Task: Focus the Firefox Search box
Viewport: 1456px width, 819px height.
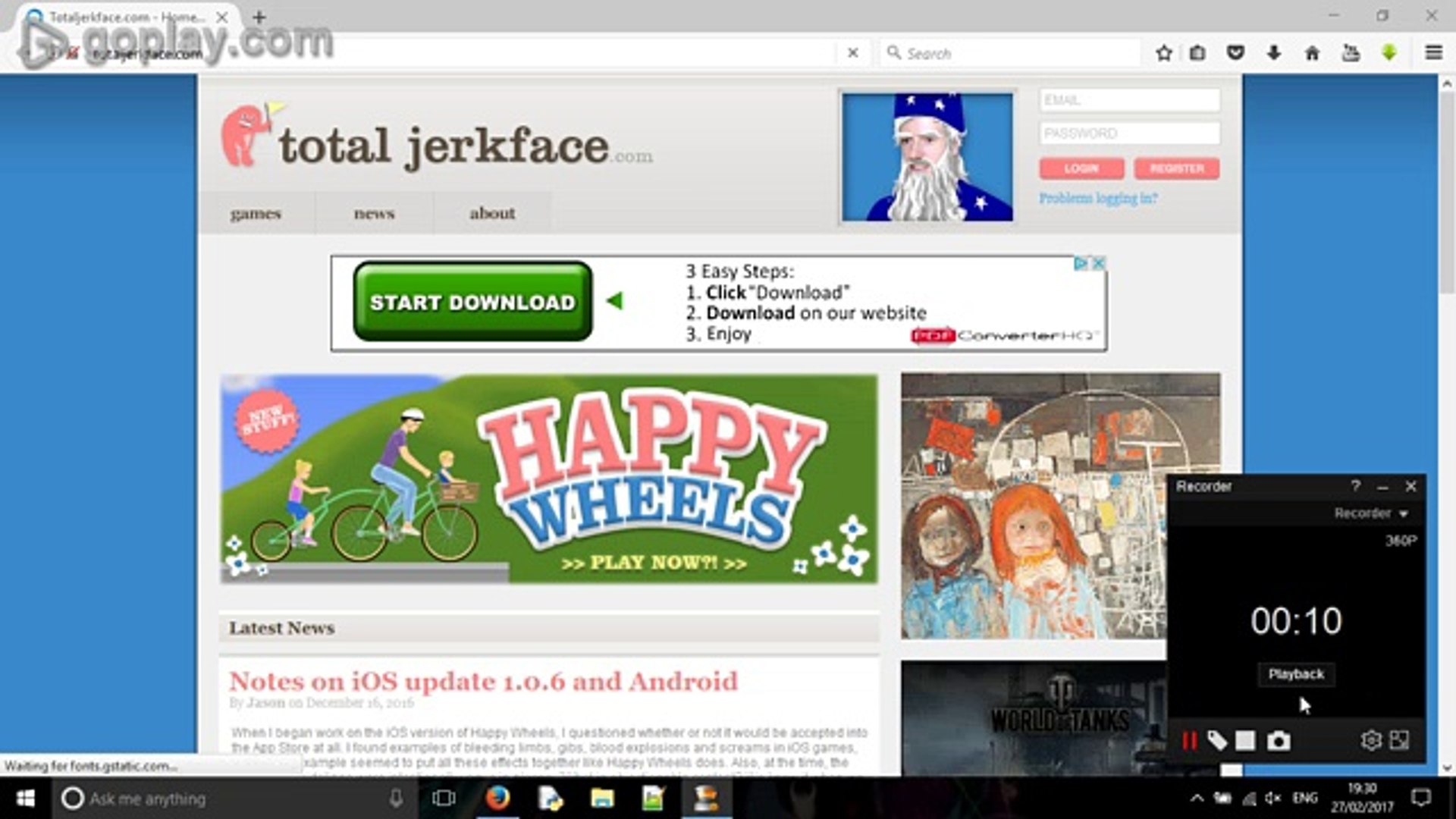Action: click(x=1010, y=53)
